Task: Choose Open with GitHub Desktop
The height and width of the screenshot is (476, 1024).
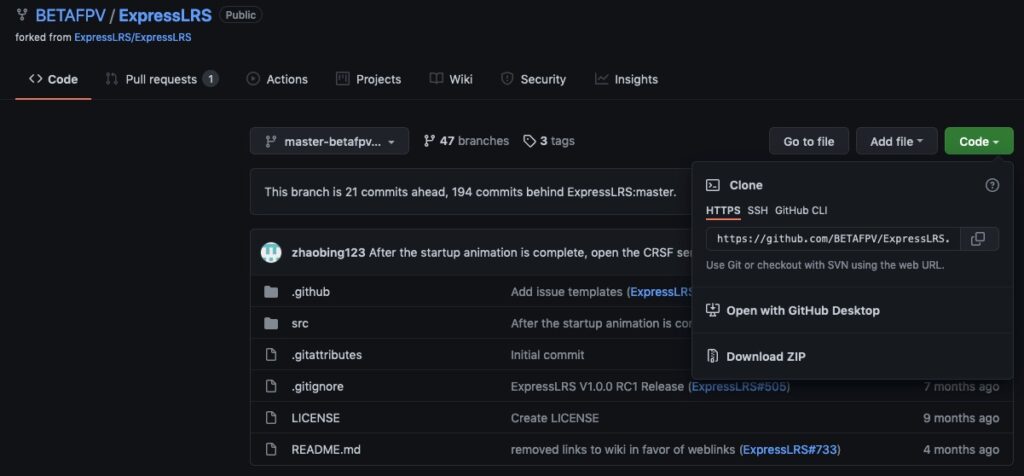Action: pyautogui.click(x=802, y=310)
